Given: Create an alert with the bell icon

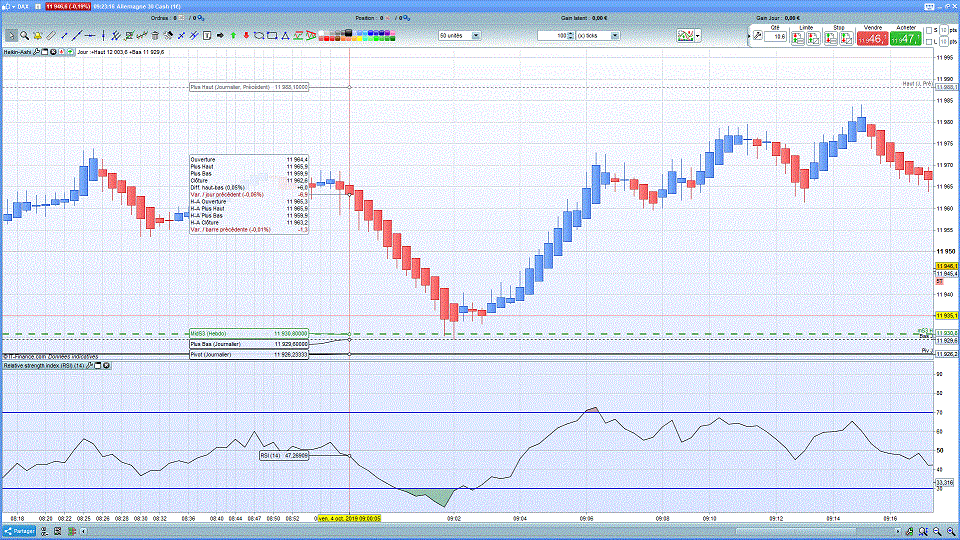Looking at the screenshot, I should click(x=37, y=36).
